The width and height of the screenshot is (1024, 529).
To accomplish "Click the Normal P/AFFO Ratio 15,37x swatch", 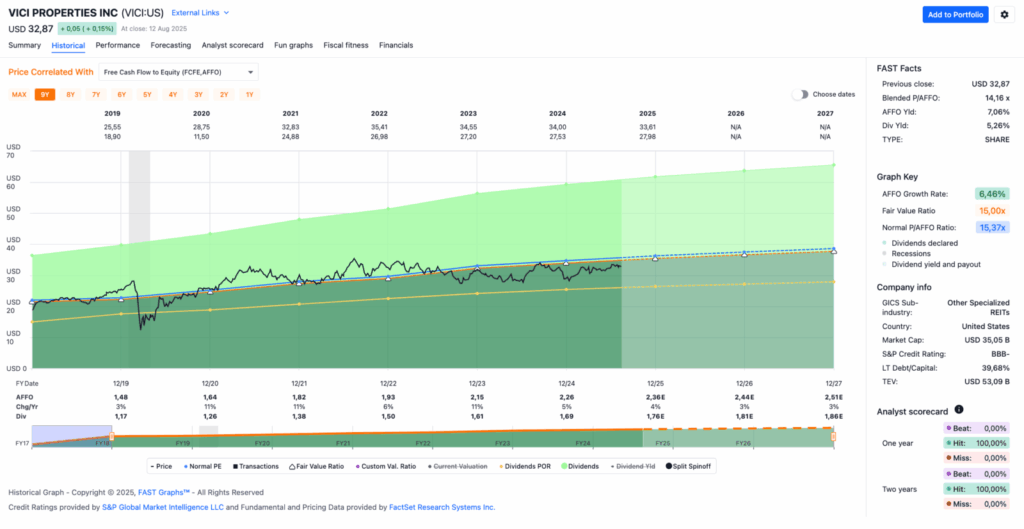I will 993,227.
